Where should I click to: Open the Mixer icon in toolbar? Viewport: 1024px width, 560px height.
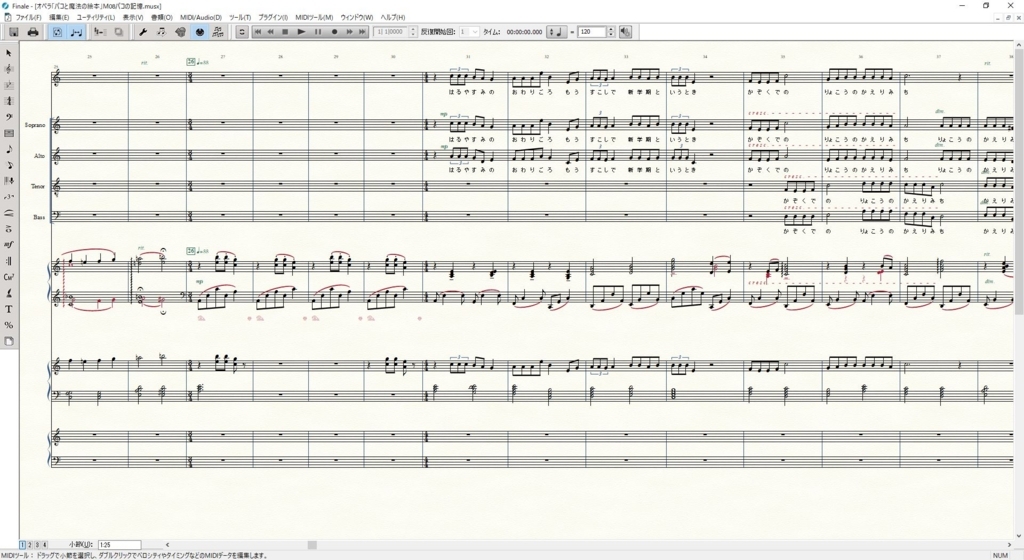coord(100,32)
